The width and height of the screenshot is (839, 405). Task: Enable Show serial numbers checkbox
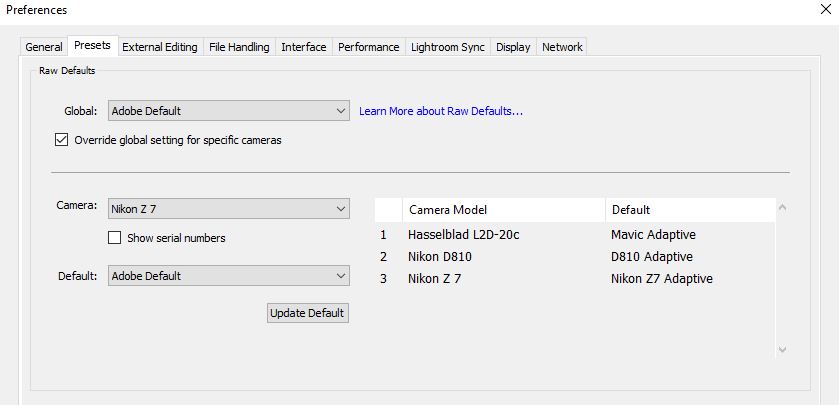pyautogui.click(x=115, y=238)
